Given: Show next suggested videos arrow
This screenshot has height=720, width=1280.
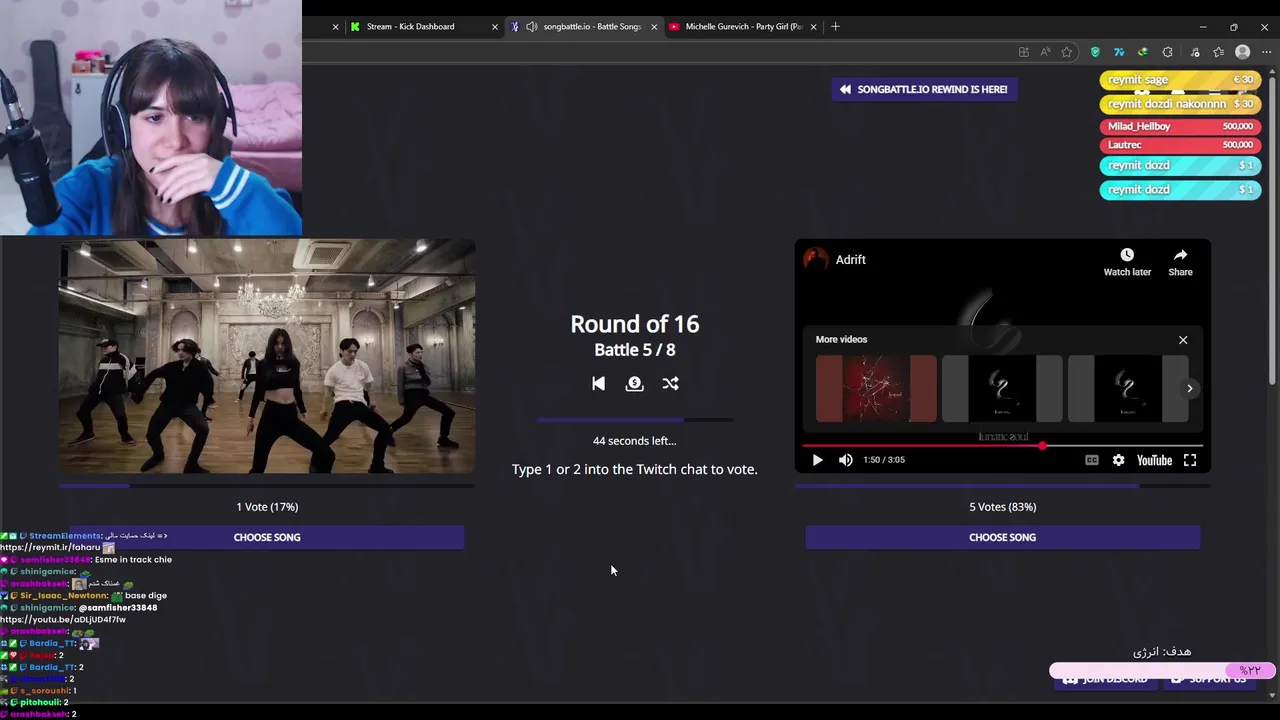Looking at the screenshot, I should 1190,388.
